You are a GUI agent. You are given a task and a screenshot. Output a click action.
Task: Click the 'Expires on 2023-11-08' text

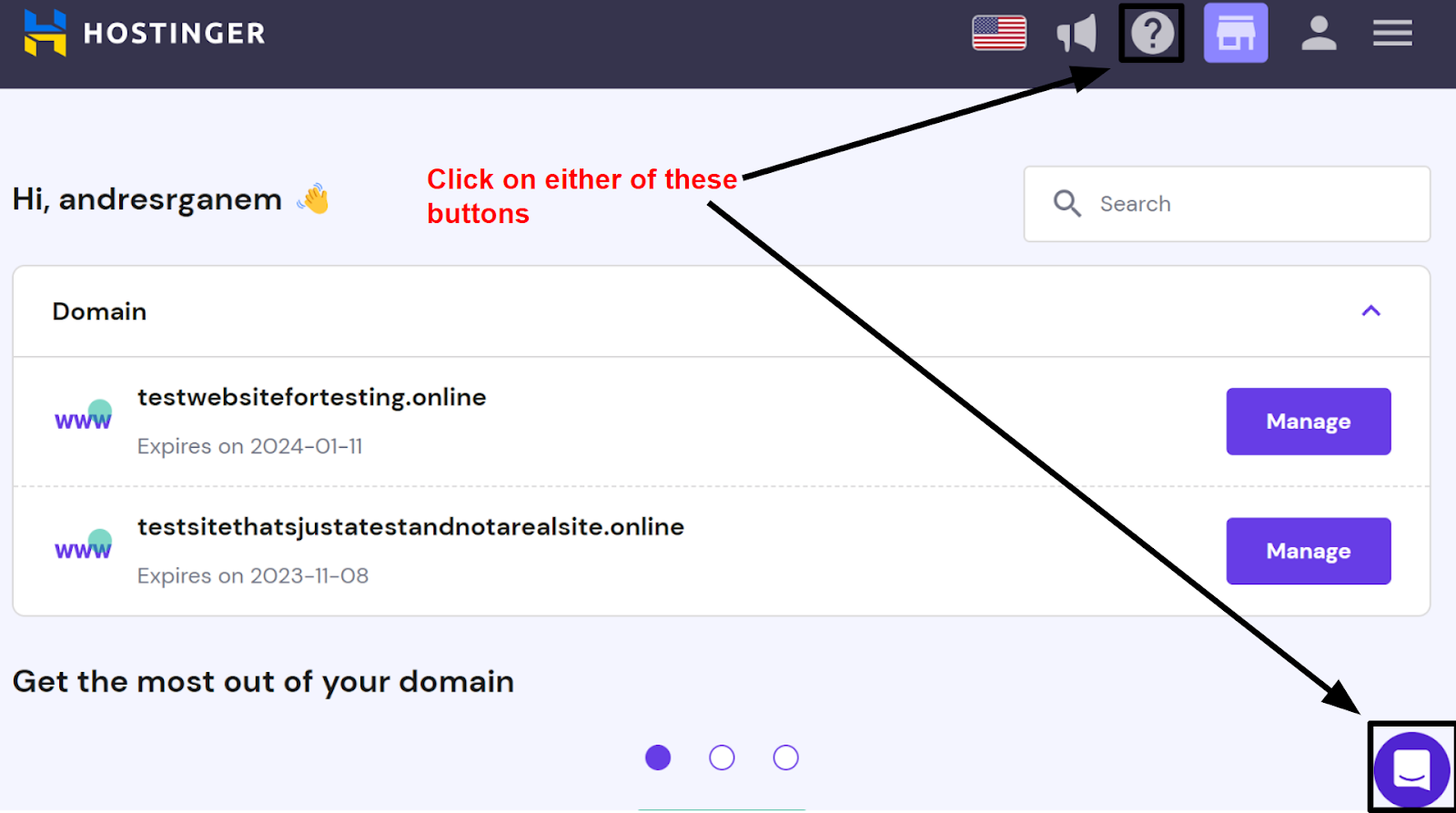[x=253, y=575]
